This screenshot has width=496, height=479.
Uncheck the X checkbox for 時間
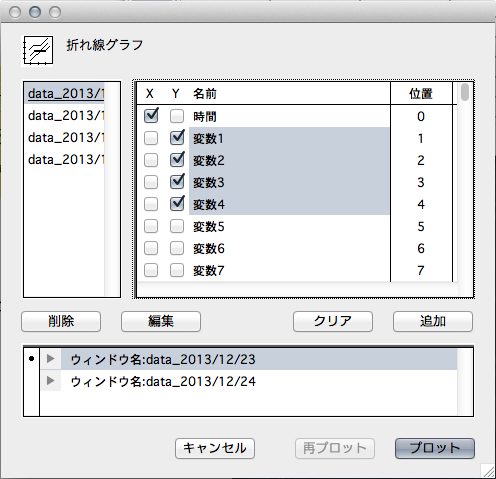coord(151,116)
